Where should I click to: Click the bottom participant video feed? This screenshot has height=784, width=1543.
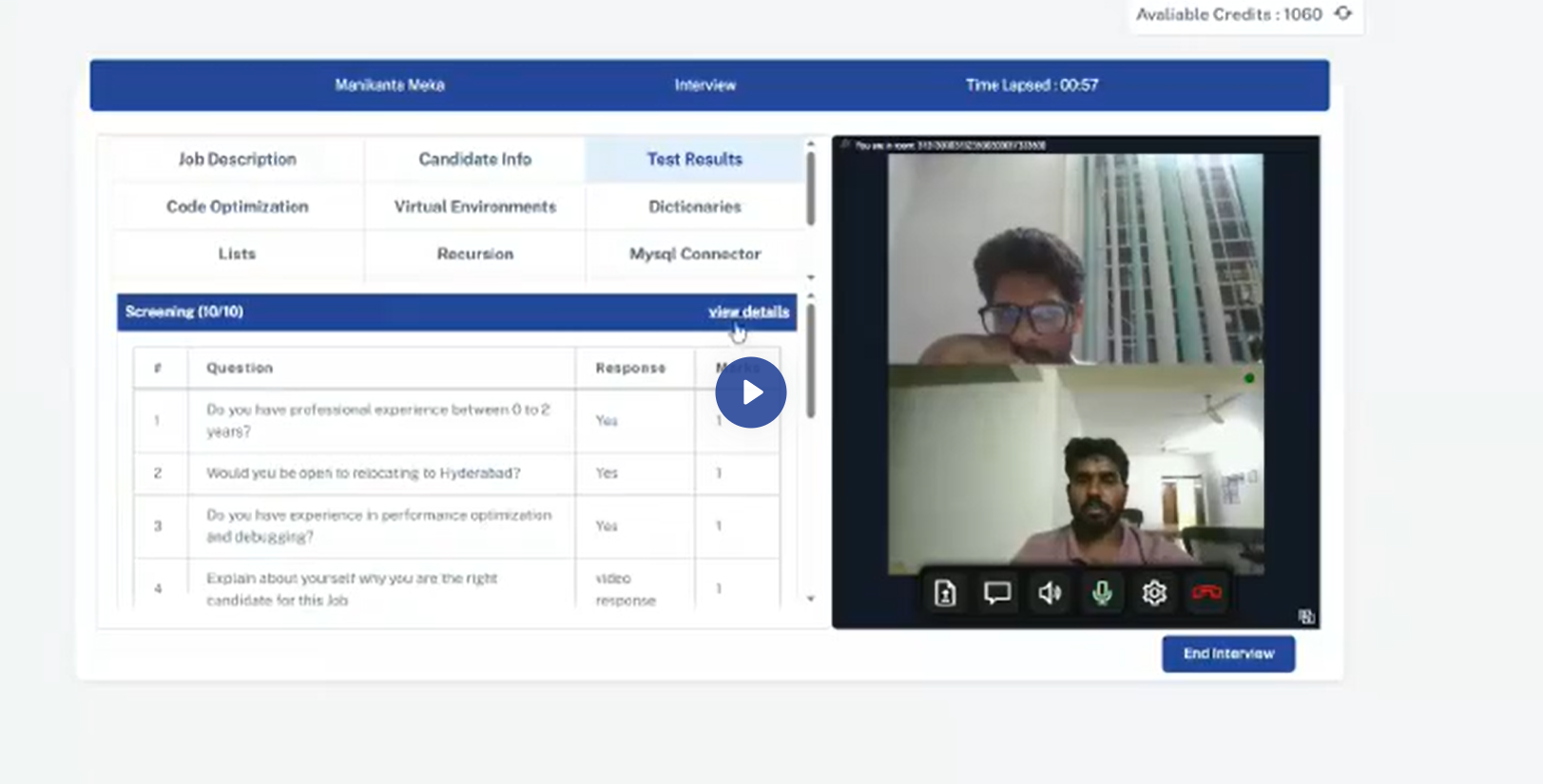[x=1075, y=469]
